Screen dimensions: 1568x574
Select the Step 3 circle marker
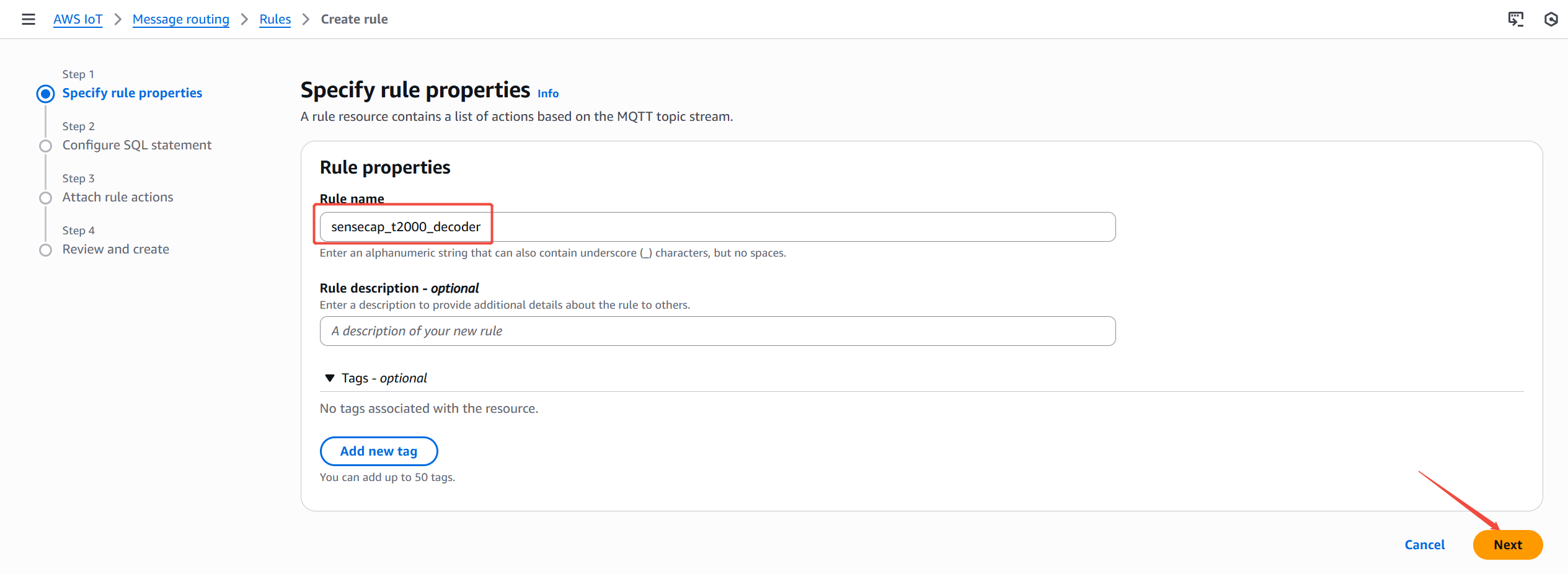[45, 198]
